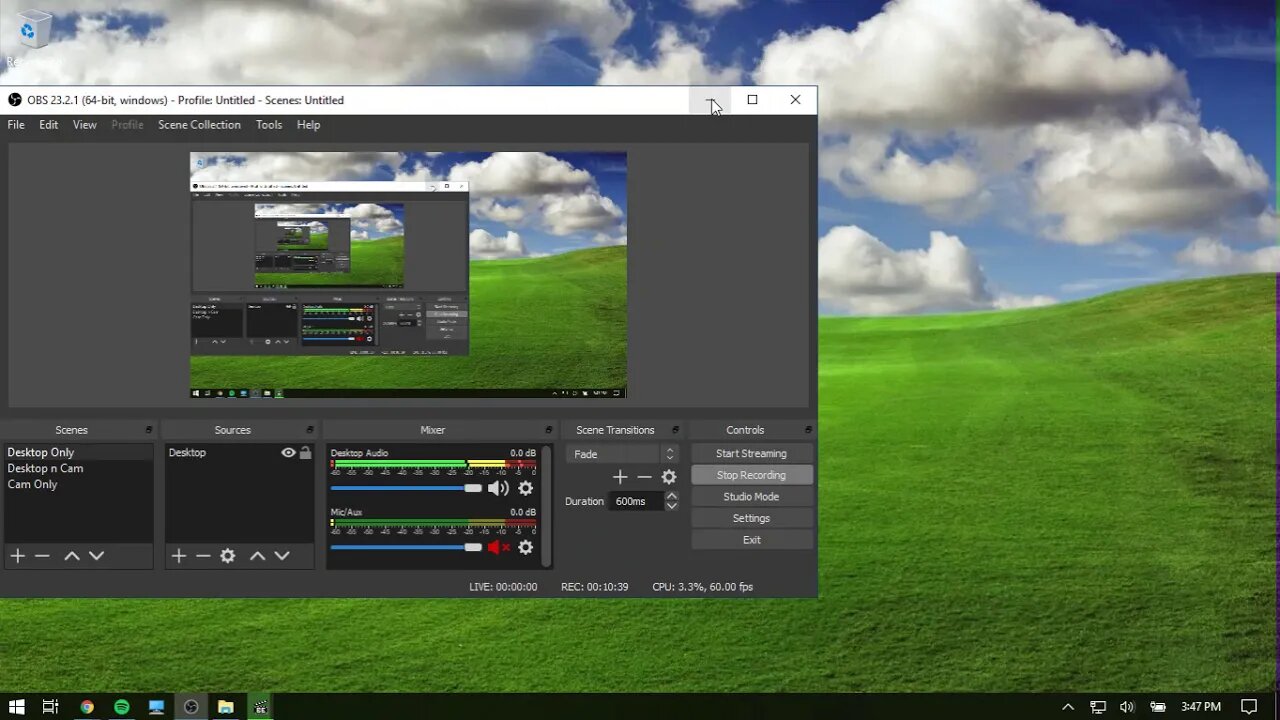Viewport: 1280px width, 720px height.
Task: Open the blue monitor app on the taskbar
Action: pos(157,707)
